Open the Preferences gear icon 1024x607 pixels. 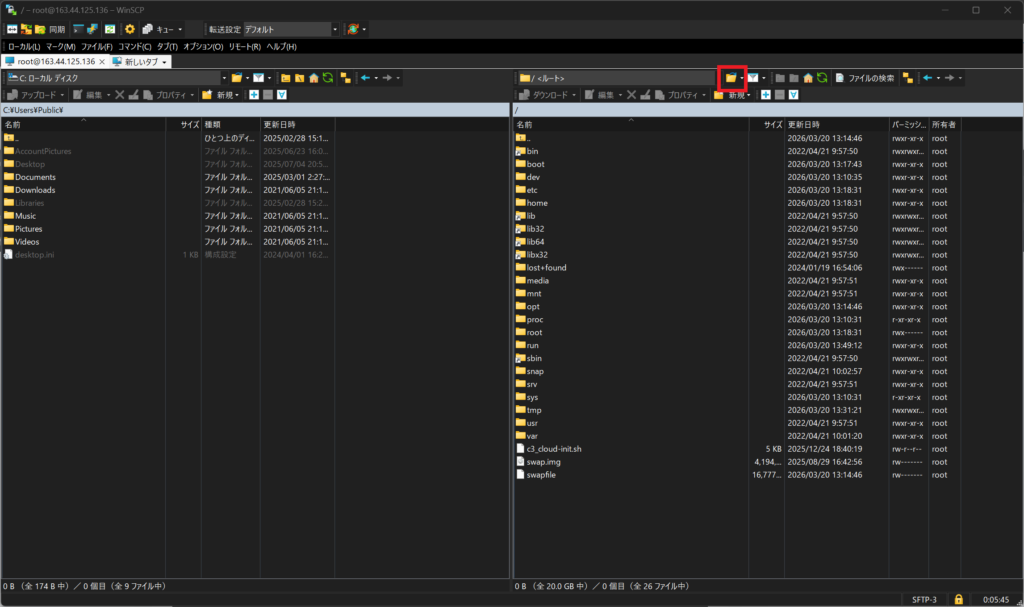click(x=130, y=29)
